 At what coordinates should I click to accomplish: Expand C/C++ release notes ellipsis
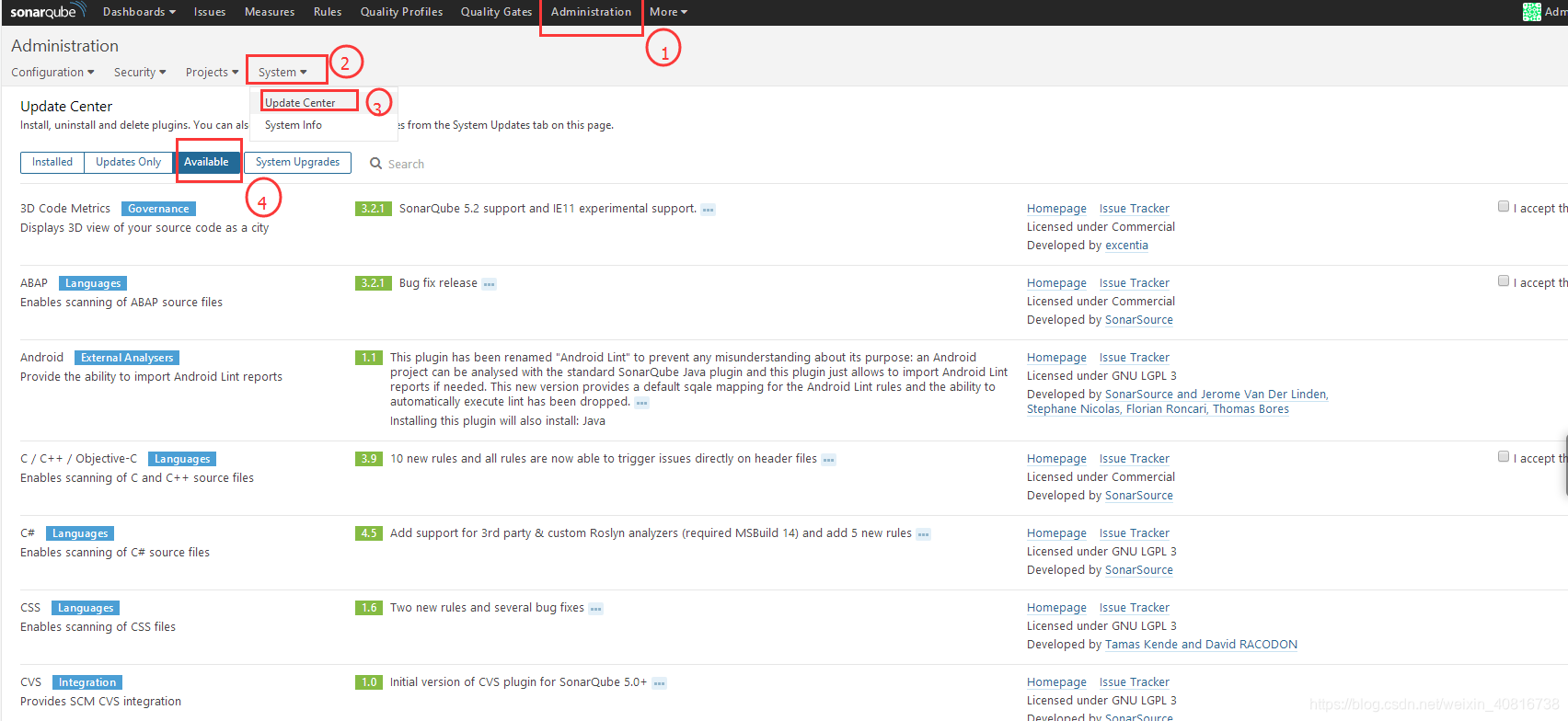[828, 460]
